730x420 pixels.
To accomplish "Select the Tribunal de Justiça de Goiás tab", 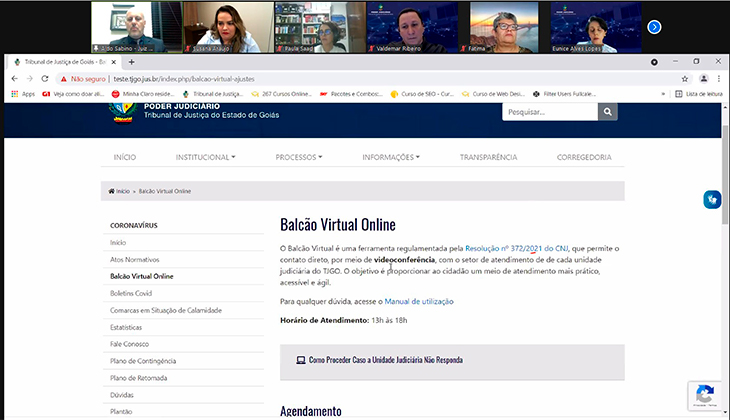I will point(65,62).
